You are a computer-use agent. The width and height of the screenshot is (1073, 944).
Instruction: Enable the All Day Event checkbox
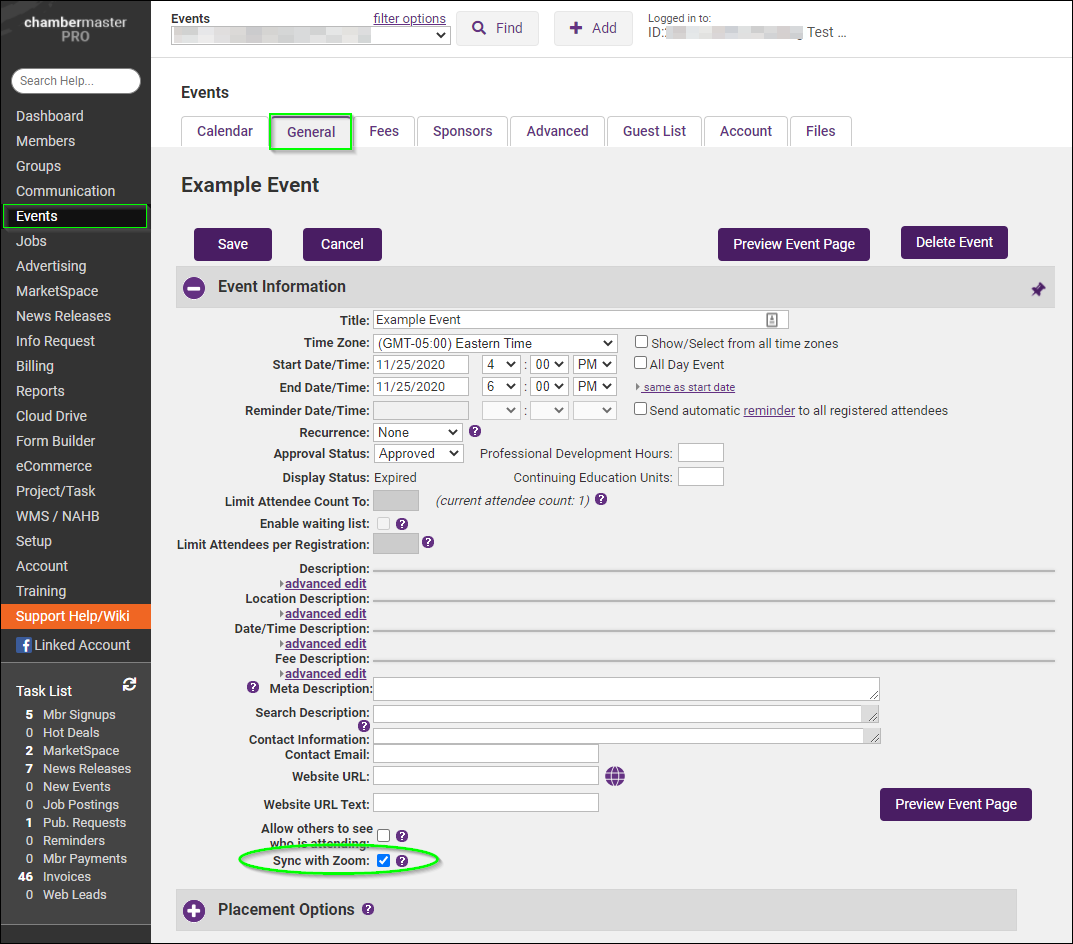tap(641, 364)
